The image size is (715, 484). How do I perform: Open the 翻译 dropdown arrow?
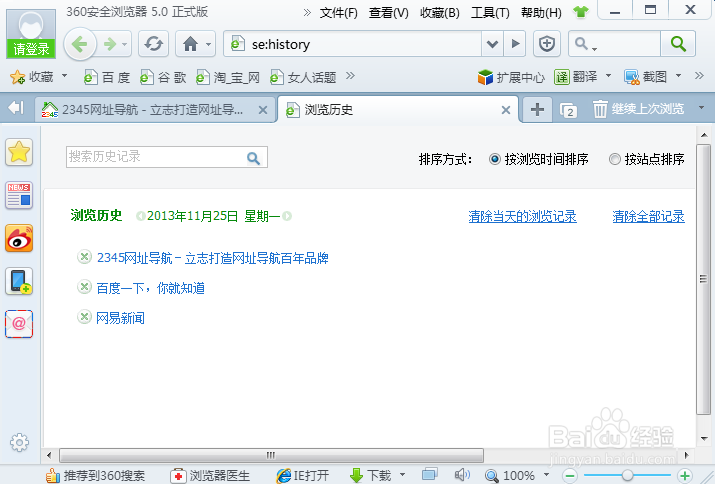[608, 75]
